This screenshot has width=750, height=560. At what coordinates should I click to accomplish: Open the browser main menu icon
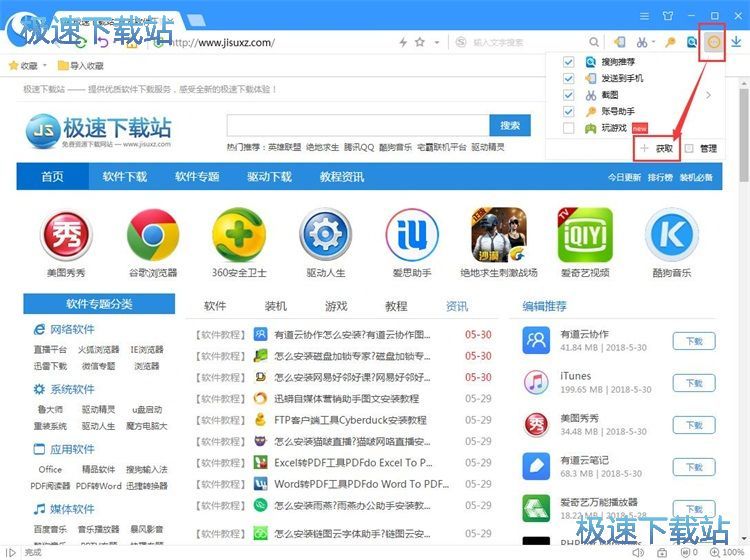pyautogui.click(x=645, y=16)
